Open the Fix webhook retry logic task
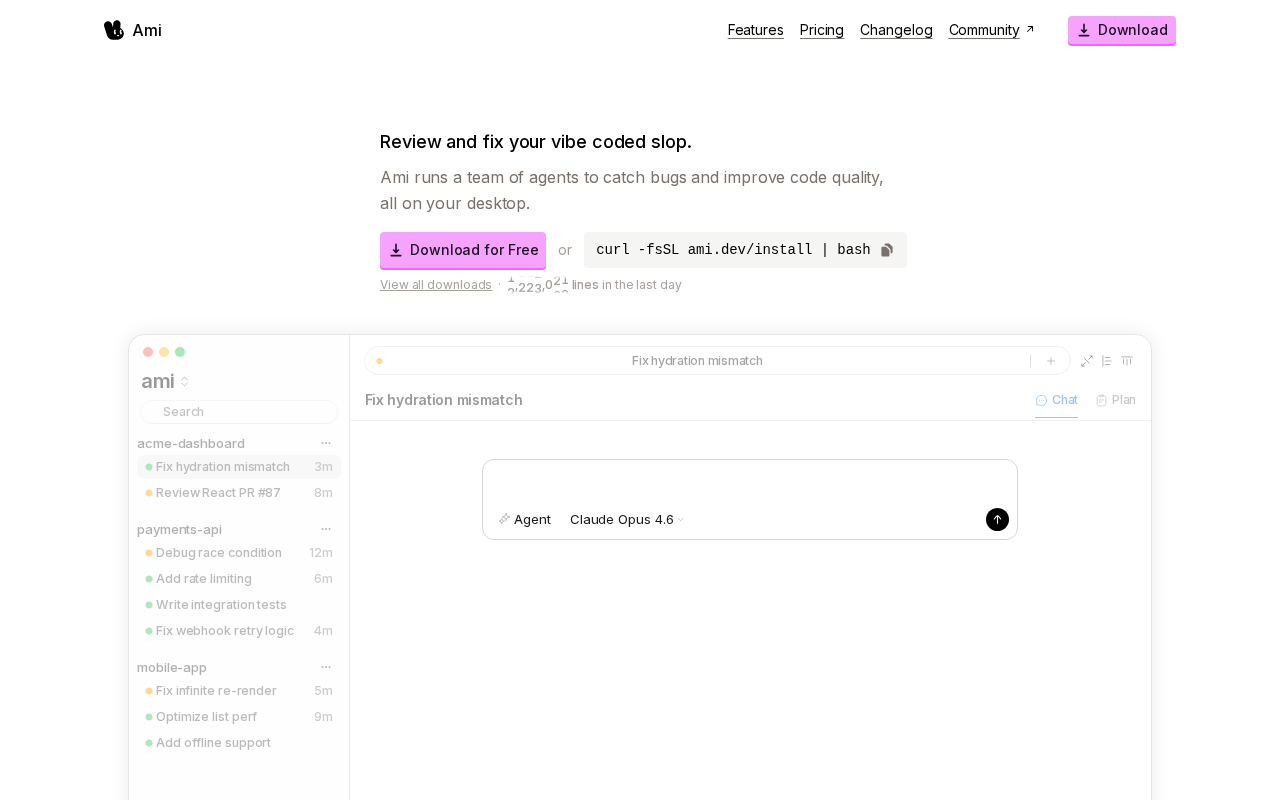The width and height of the screenshot is (1280, 800). (x=239, y=631)
